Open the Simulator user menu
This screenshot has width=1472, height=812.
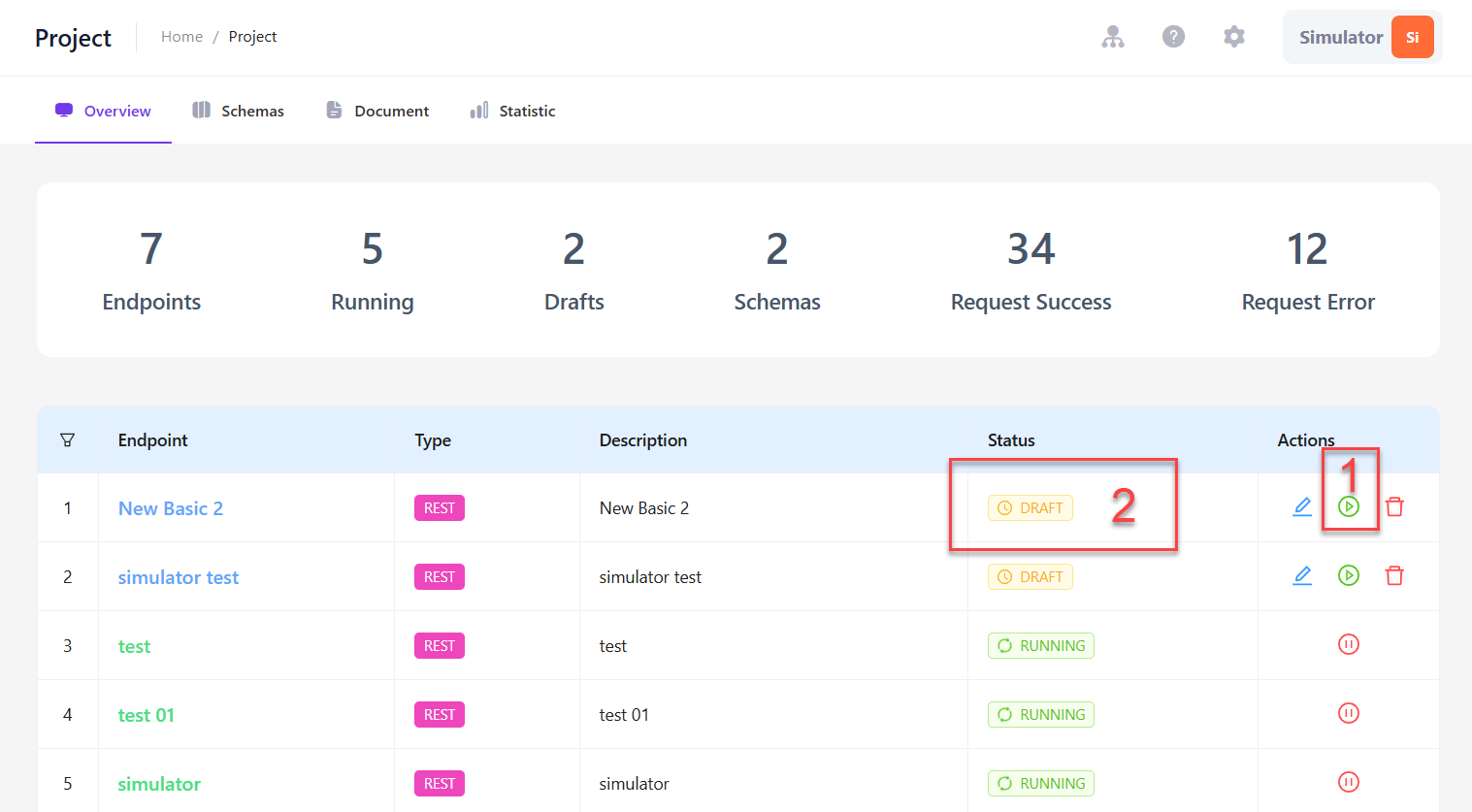click(x=1362, y=37)
